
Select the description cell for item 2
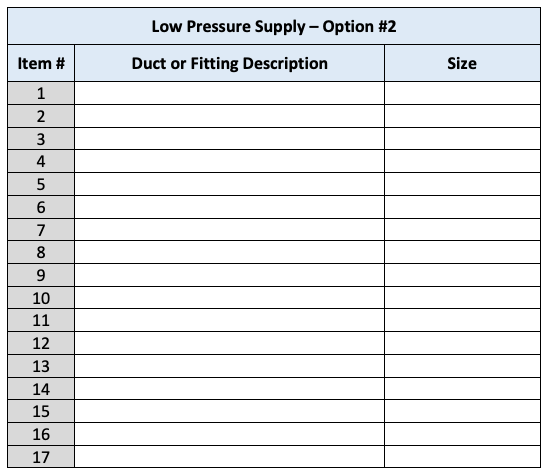coord(229,116)
